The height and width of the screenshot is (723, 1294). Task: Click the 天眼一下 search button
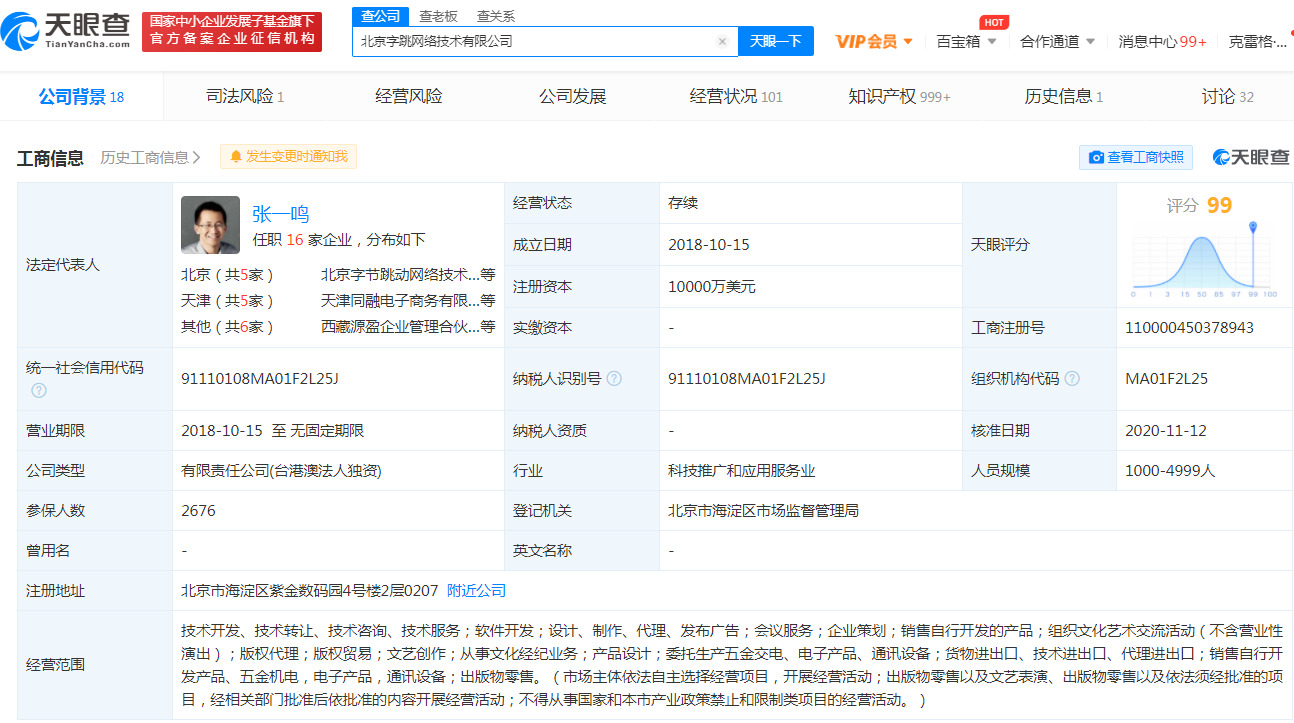[776, 41]
